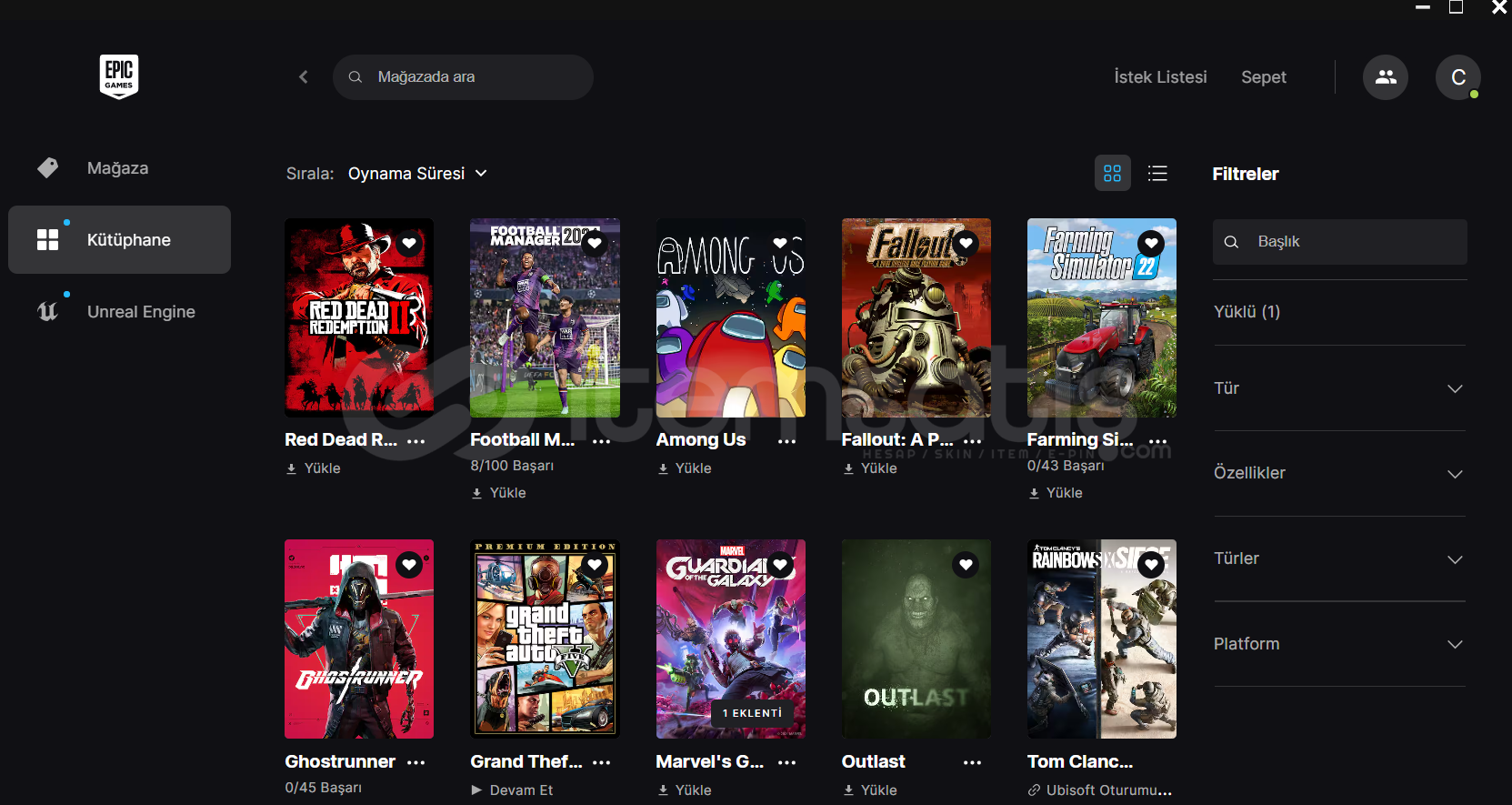Viewport: 1512px width, 805px height.
Task: Toggle favorite heart on Football Manager
Action: pyautogui.click(x=595, y=243)
